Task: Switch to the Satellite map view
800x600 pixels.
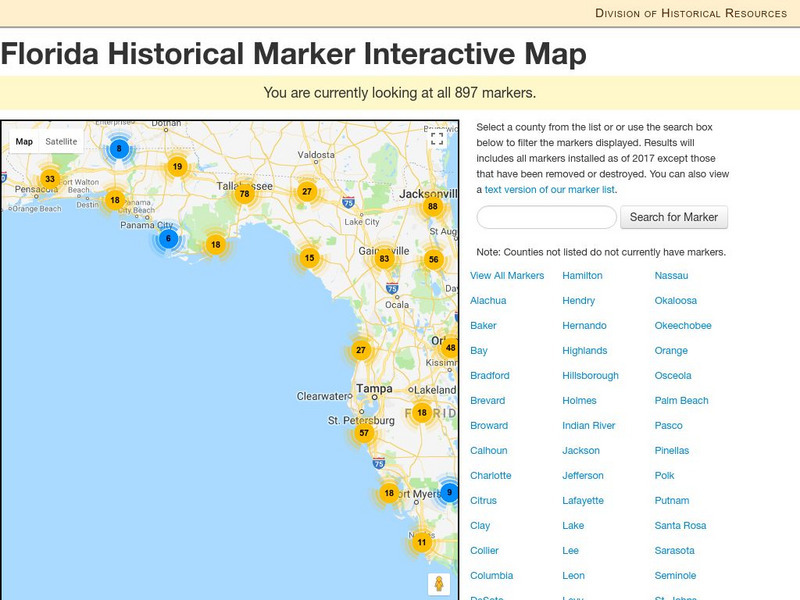Action: point(61,141)
